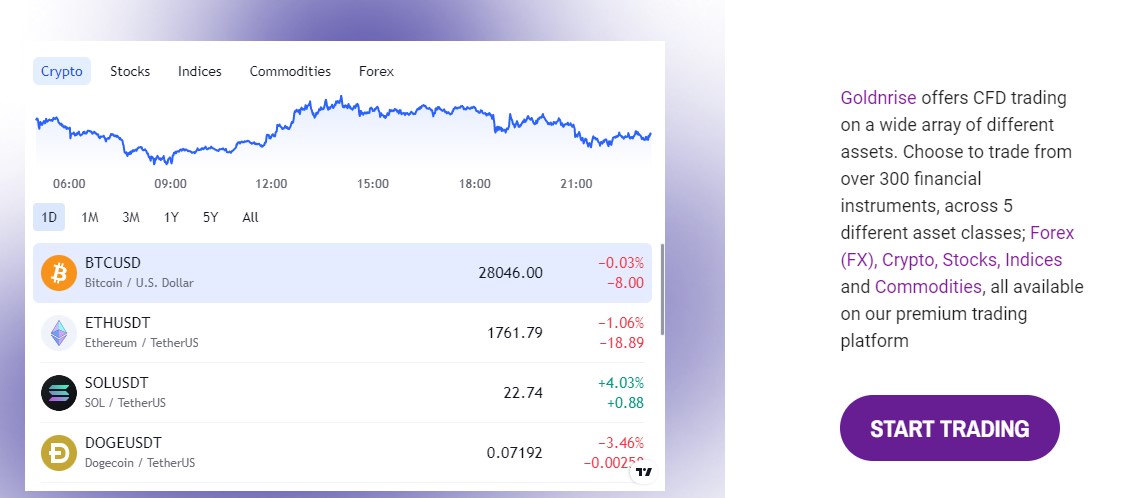Image resolution: width=1125 pixels, height=498 pixels.
Task: Select the SOLUSDT symbol row
Action: click(x=342, y=393)
